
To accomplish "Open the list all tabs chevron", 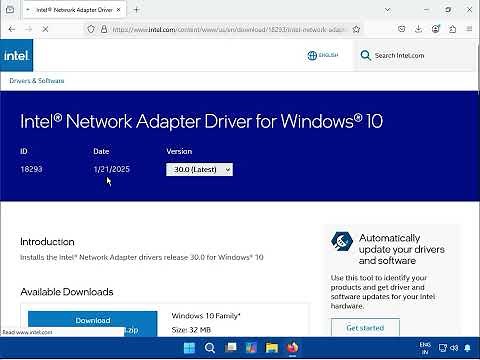I will tap(387, 10).
